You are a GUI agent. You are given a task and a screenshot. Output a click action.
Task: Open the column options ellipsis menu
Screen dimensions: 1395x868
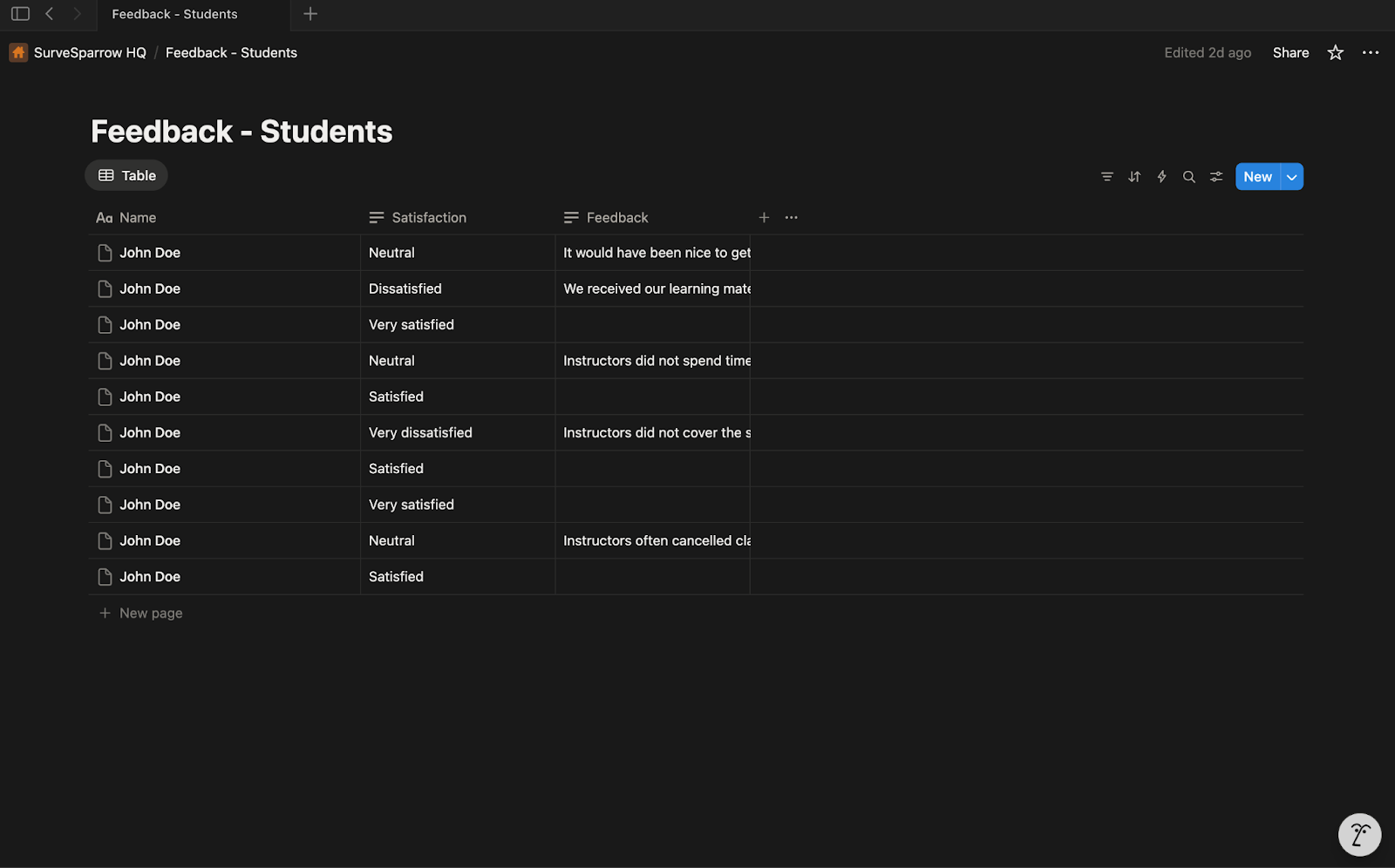[x=791, y=218]
